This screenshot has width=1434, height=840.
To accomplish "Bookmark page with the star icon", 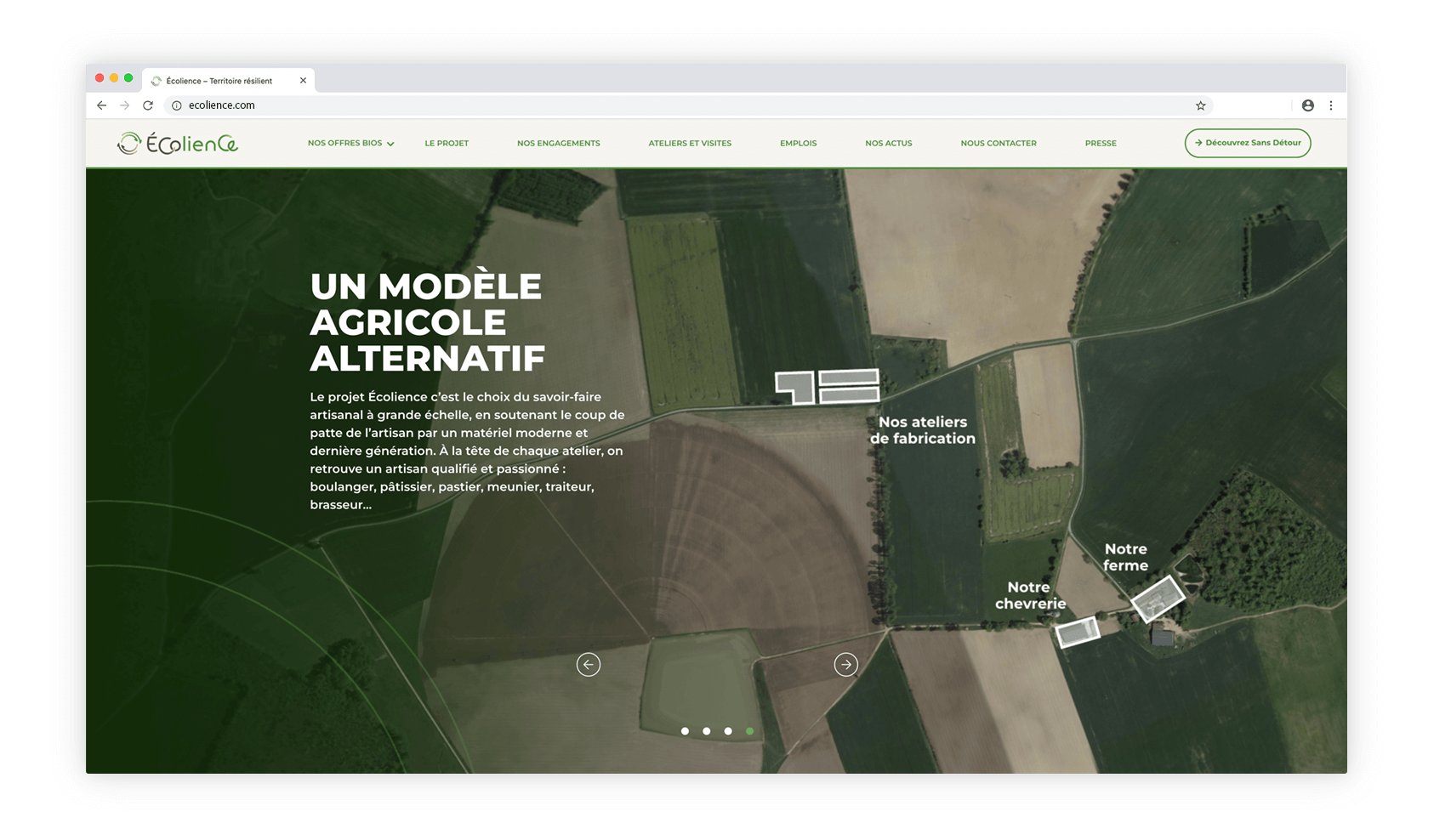I will tap(1201, 105).
